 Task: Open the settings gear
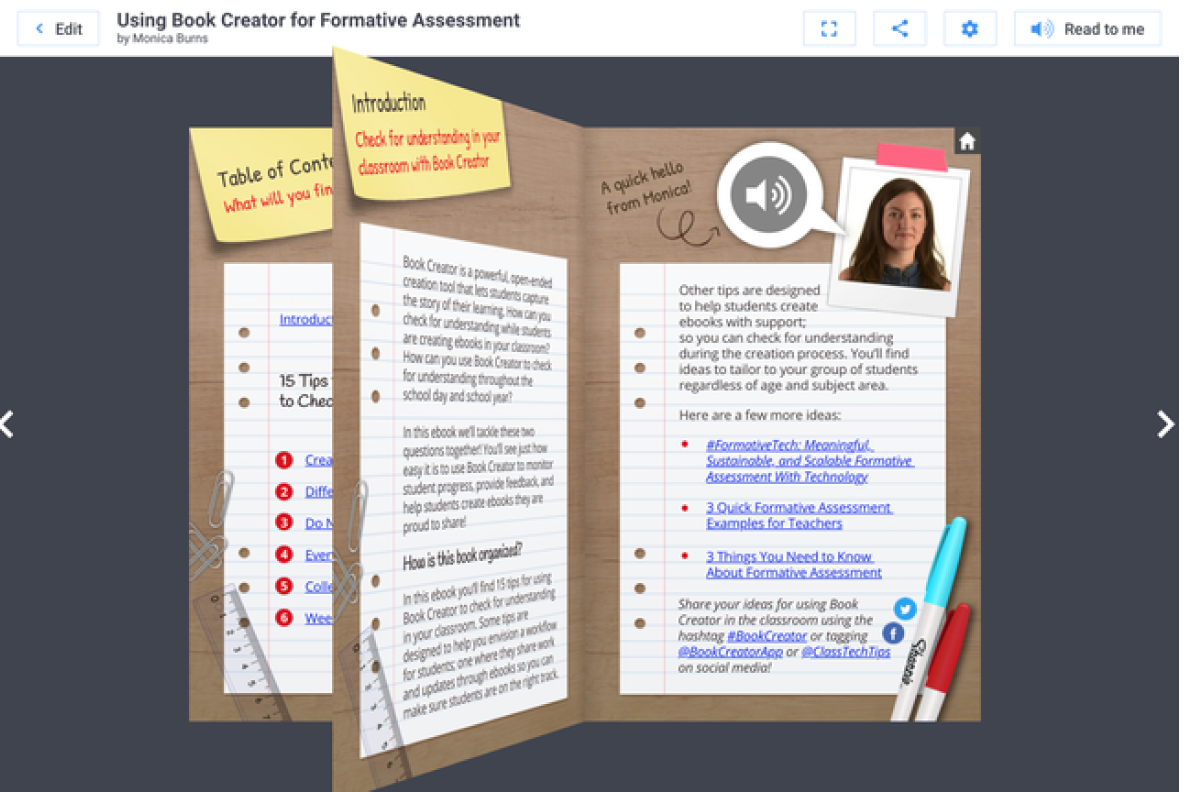coord(969,28)
